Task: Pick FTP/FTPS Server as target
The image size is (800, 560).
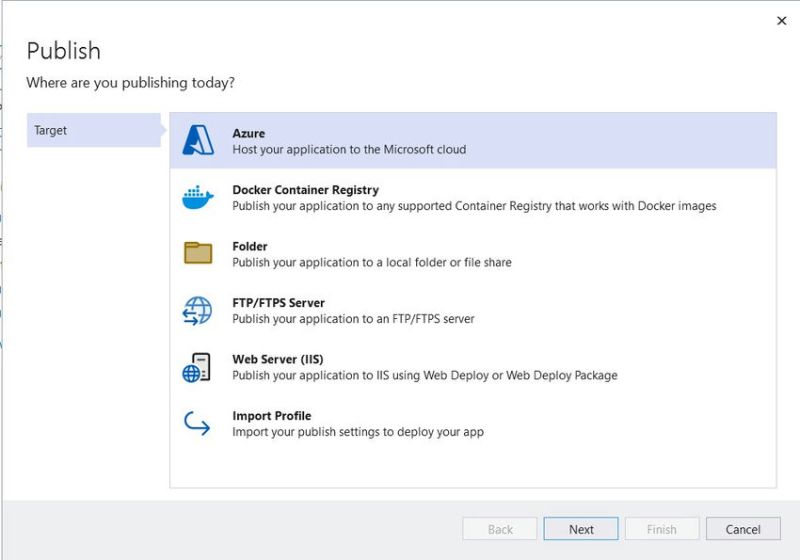Action: pyautogui.click(x=473, y=311)
